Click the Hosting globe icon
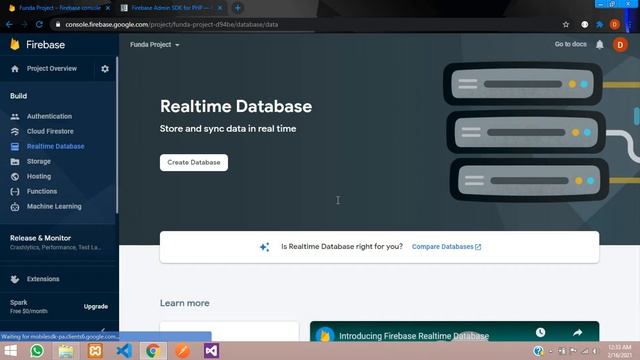 pyautogui.click(x=15, y=176)
